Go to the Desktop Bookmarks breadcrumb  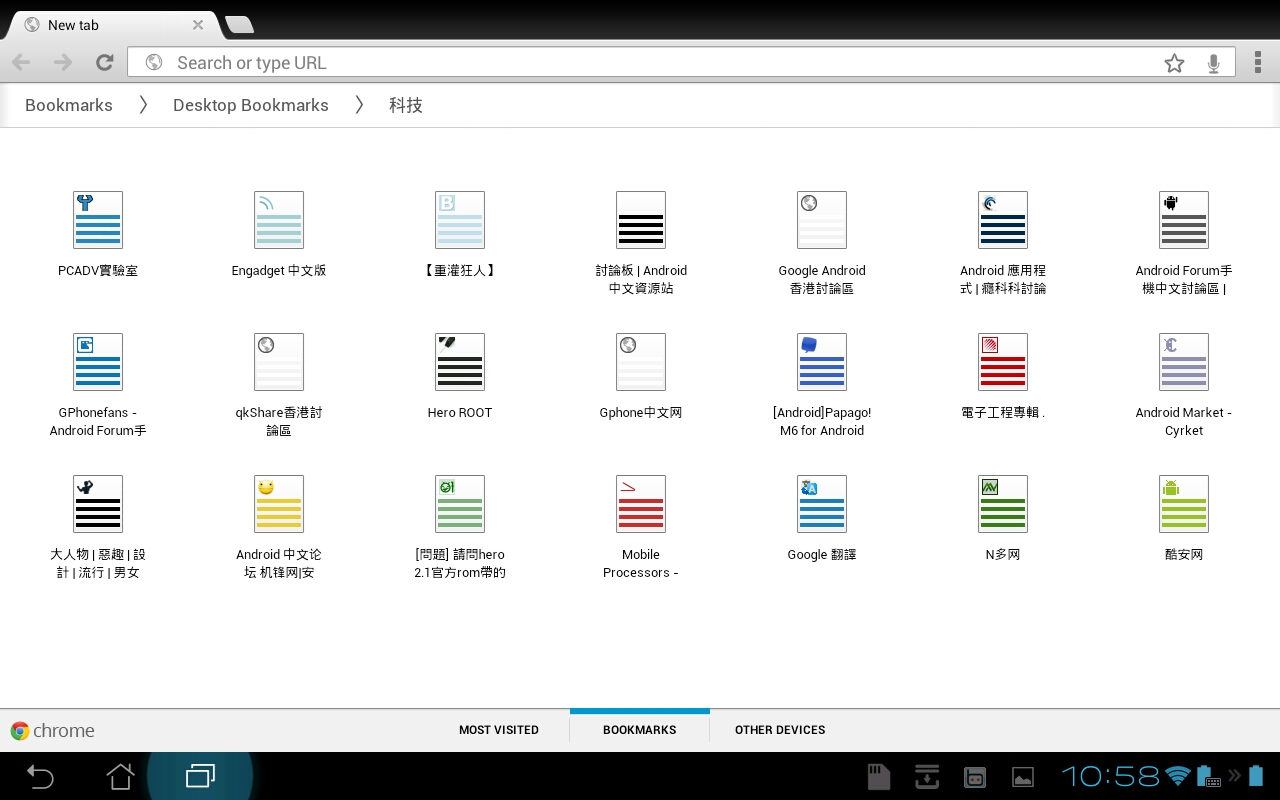(251, 105)
